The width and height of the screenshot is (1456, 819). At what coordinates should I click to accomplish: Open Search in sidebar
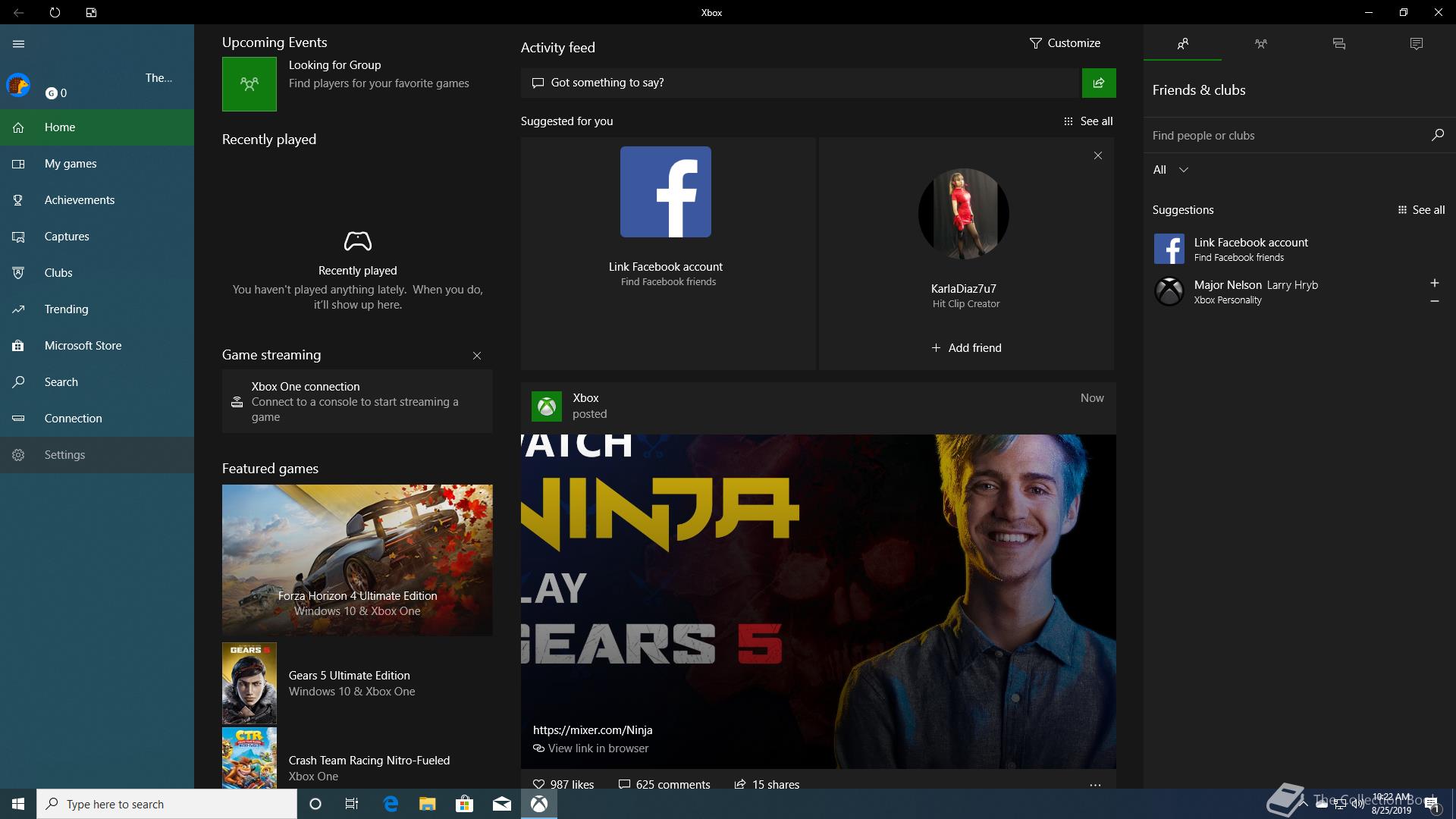click(97, 382)
